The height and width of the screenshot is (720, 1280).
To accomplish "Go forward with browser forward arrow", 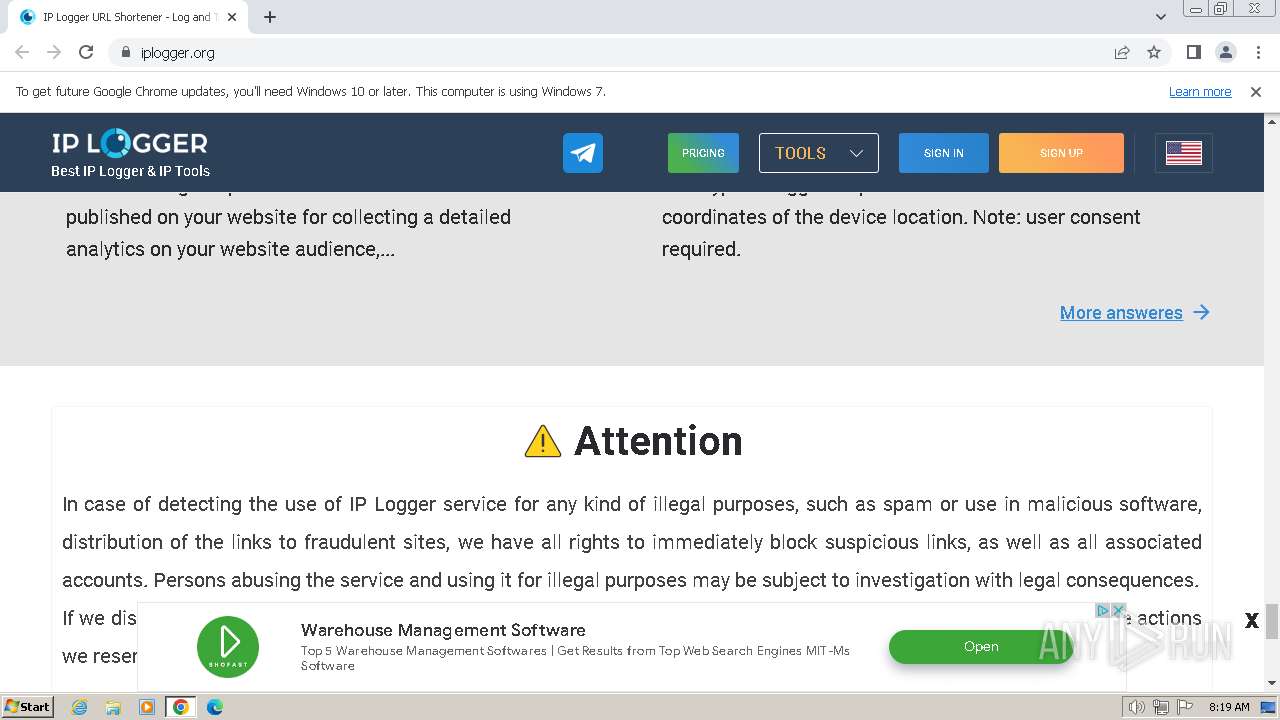I will 54,53.
